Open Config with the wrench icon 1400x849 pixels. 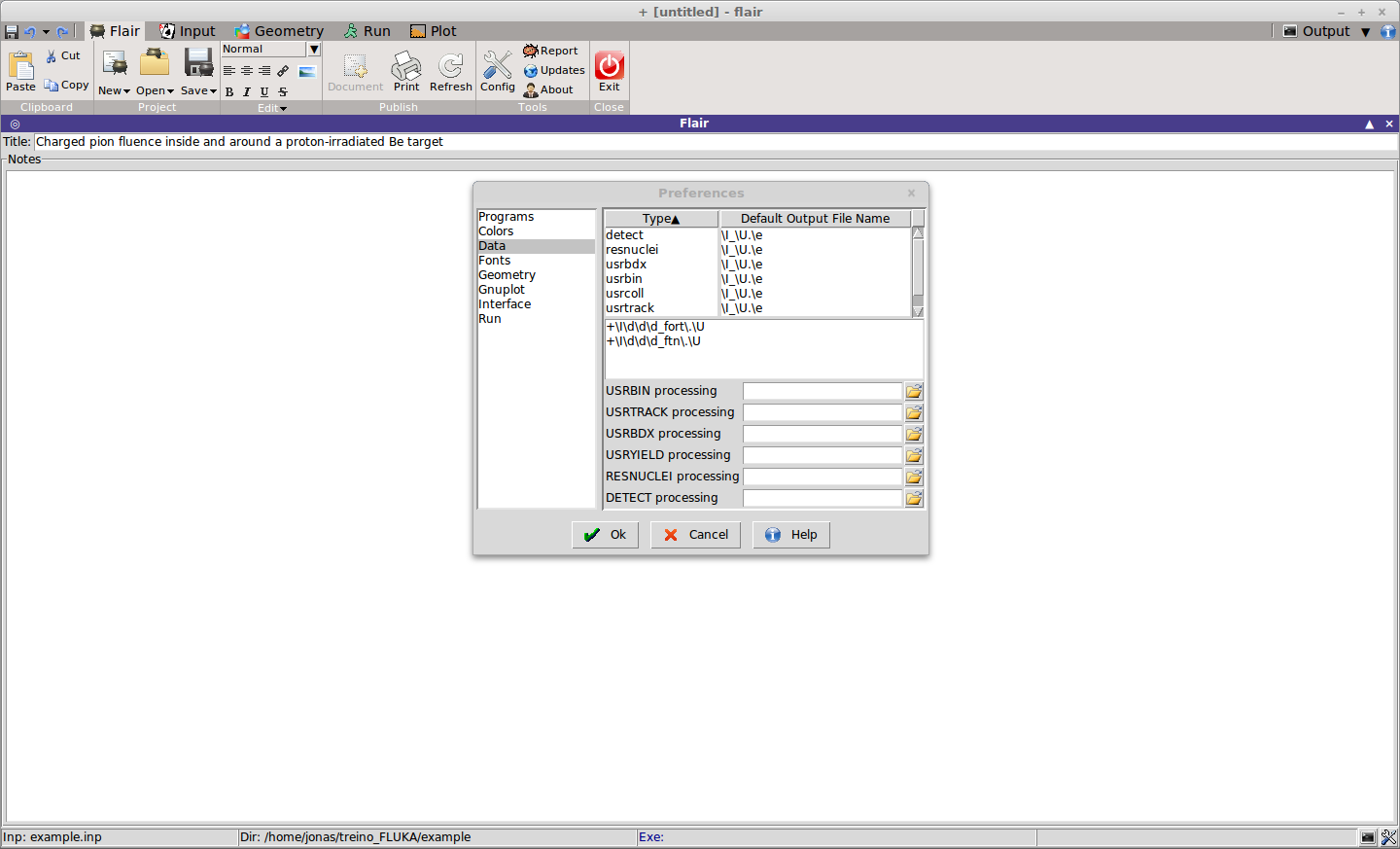[498, 65]
